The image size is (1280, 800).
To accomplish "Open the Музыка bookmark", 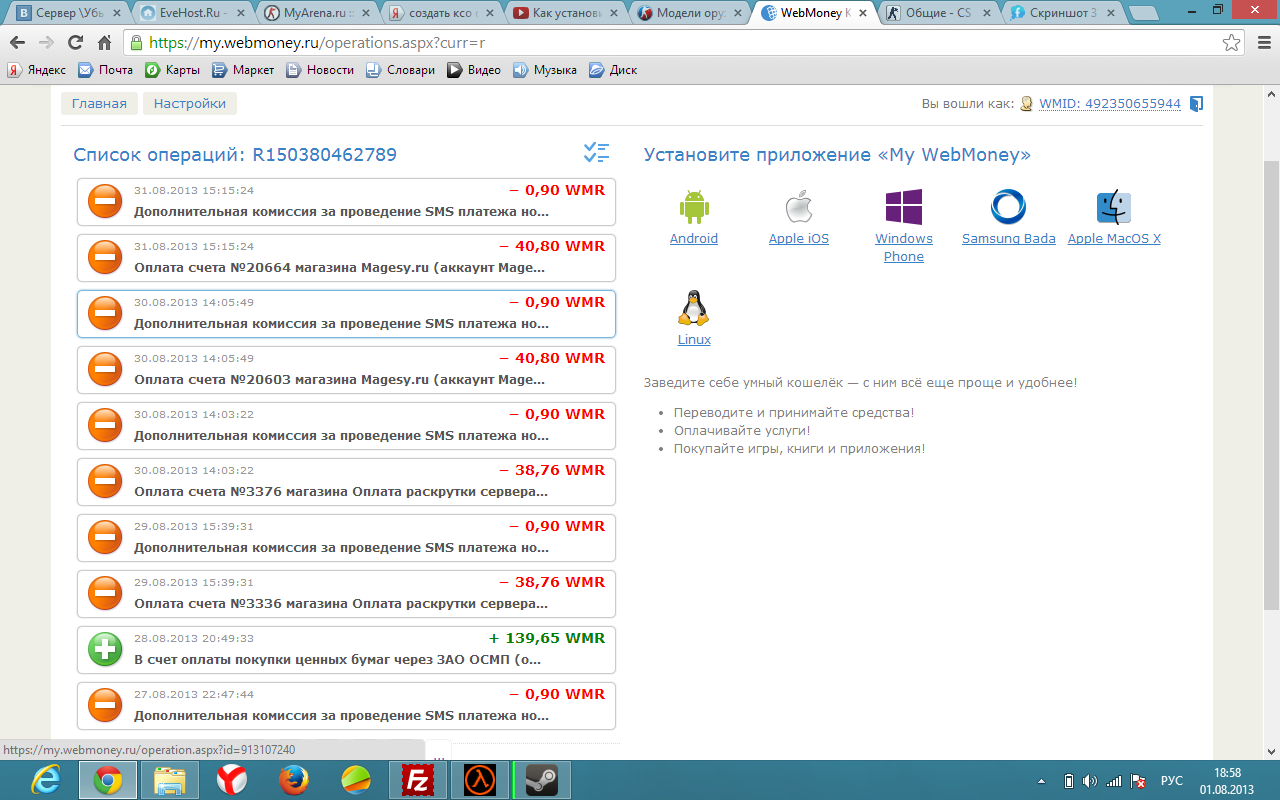I will click(545, 70).
